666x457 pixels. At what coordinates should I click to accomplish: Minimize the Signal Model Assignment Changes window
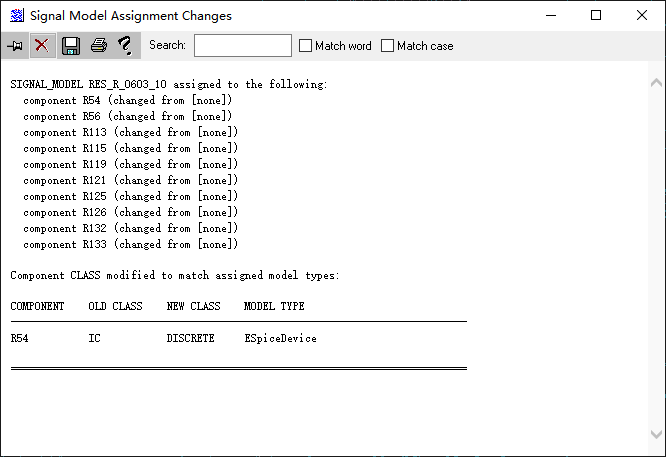click(551, 16)
